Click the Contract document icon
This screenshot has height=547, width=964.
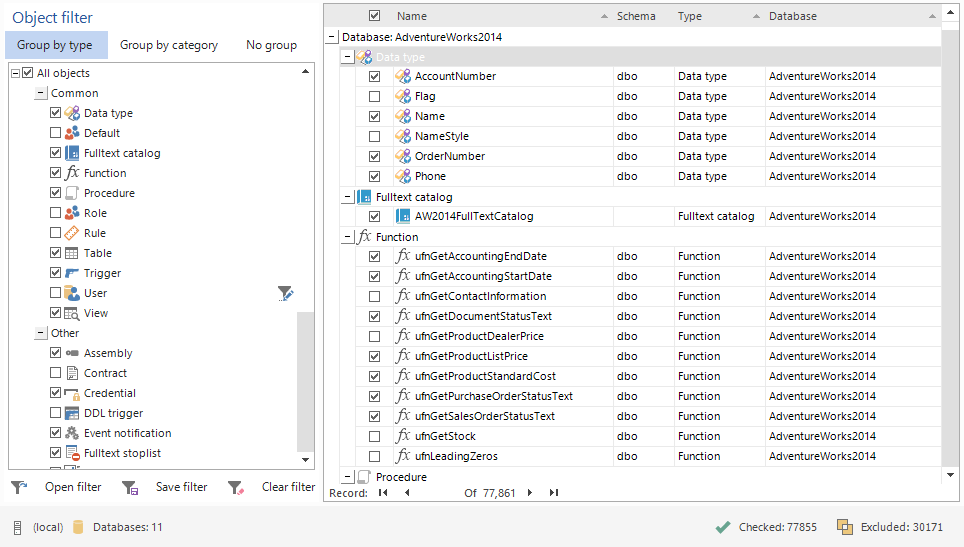[x=72, y=373]
